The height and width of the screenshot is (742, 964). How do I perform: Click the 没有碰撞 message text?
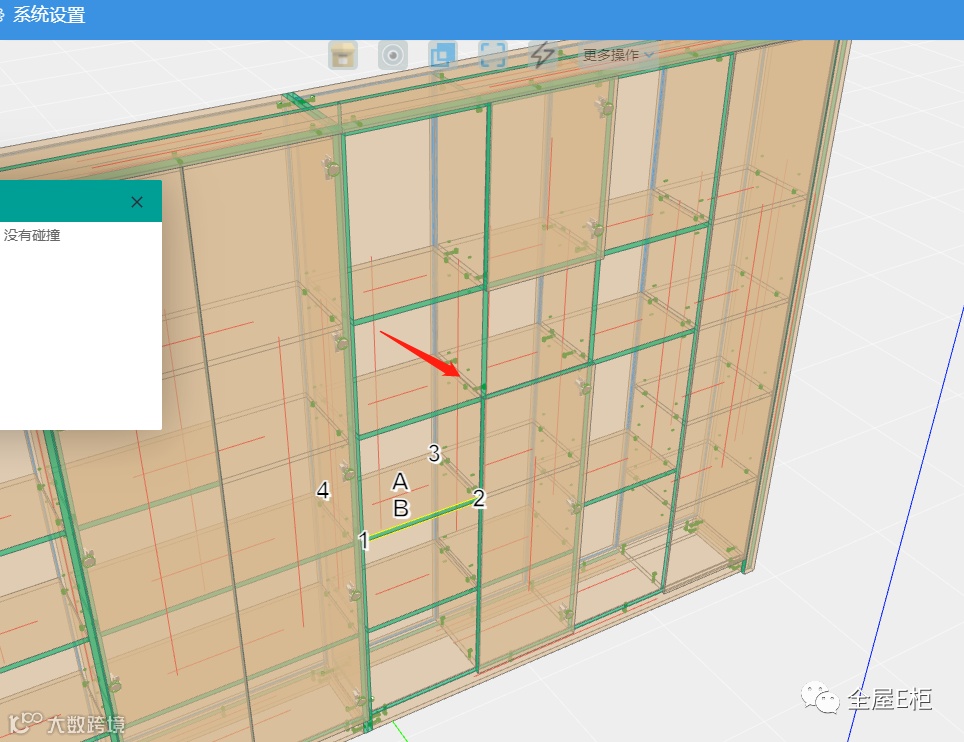click(32, 235)
